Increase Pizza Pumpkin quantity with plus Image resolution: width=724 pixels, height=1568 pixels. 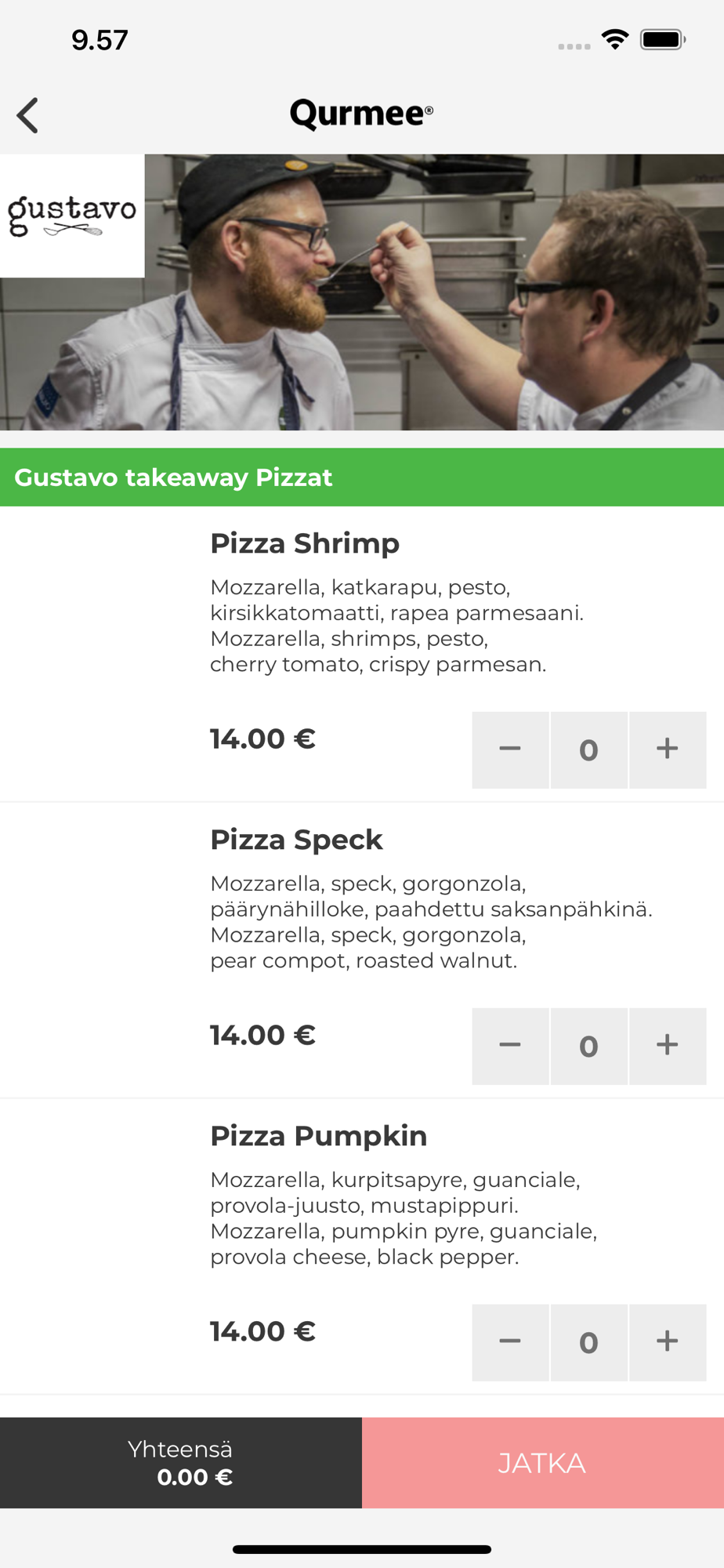pos(668,1342)
